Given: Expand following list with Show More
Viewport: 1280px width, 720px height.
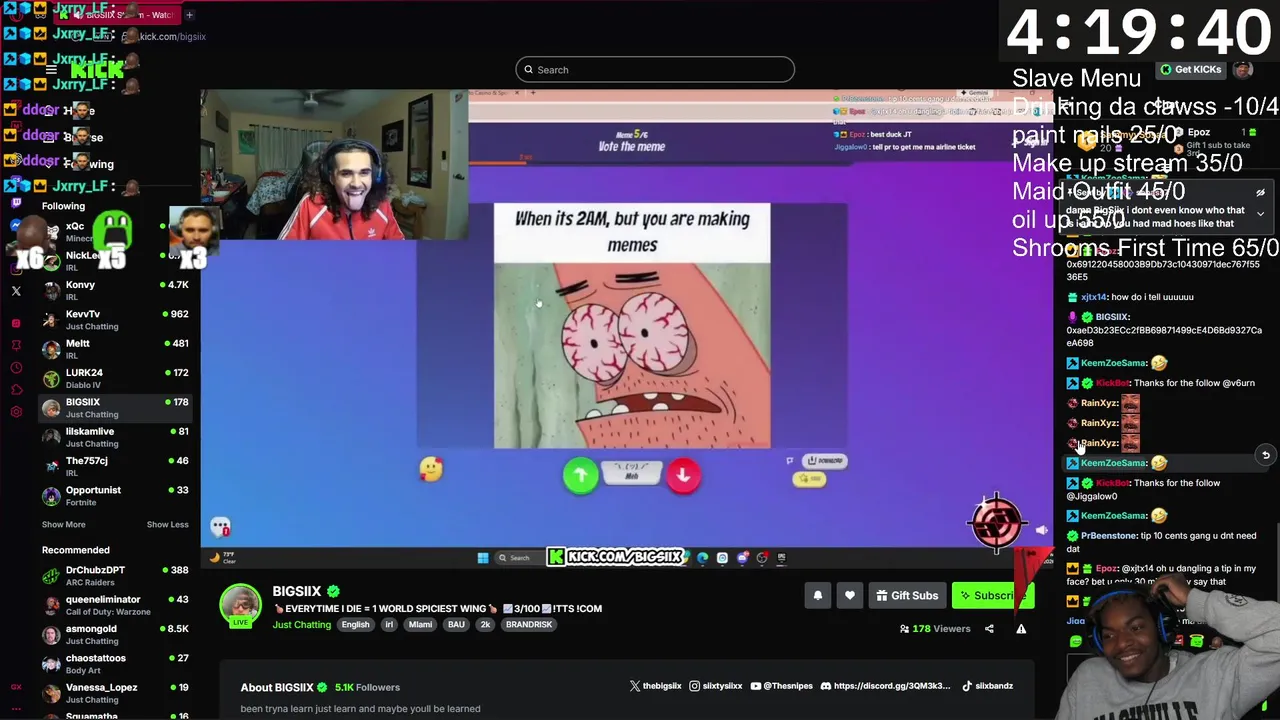Looking at the screenshot, I should point(63,524).
